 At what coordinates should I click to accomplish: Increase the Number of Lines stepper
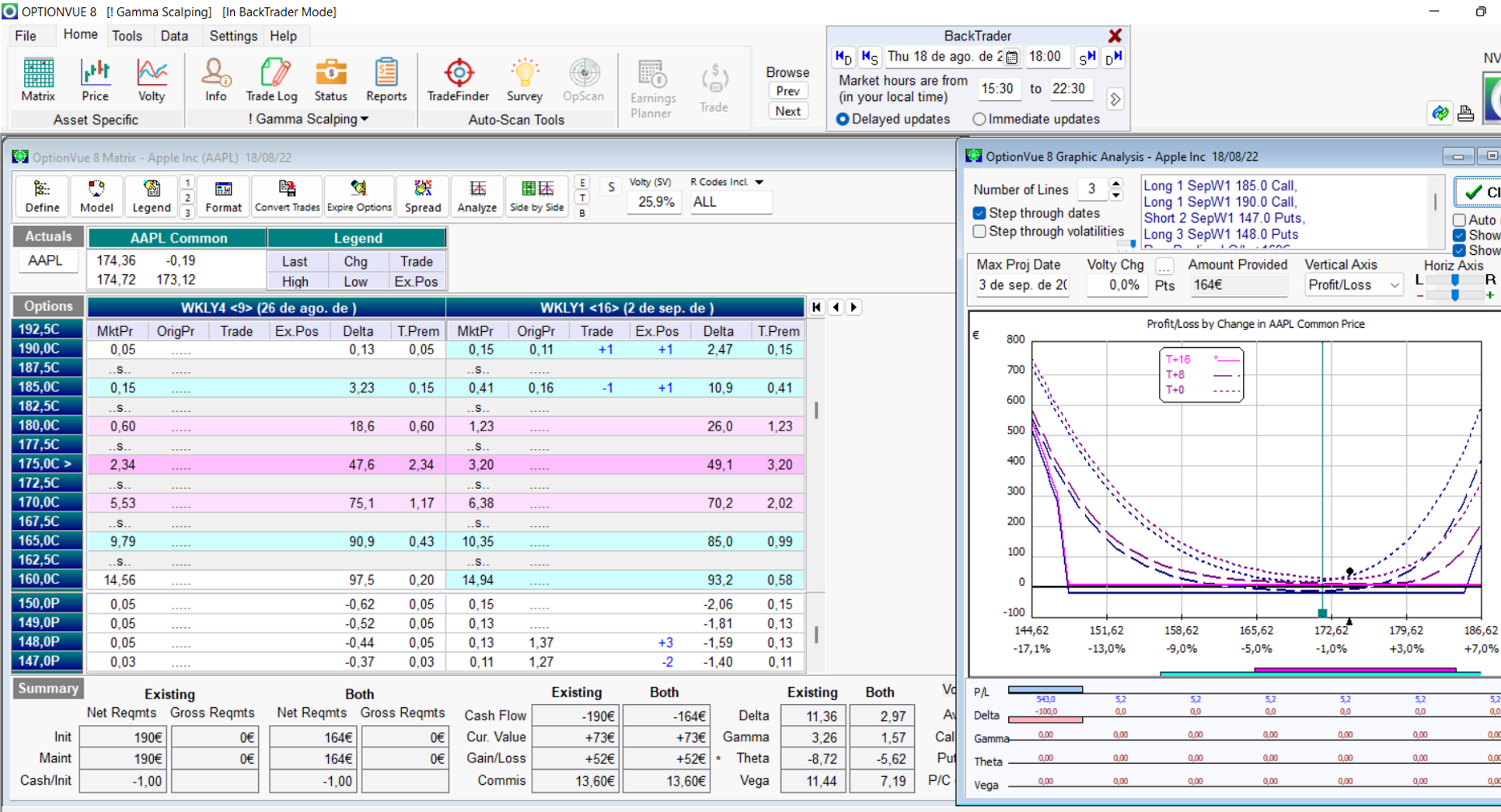coord(1116,184)
